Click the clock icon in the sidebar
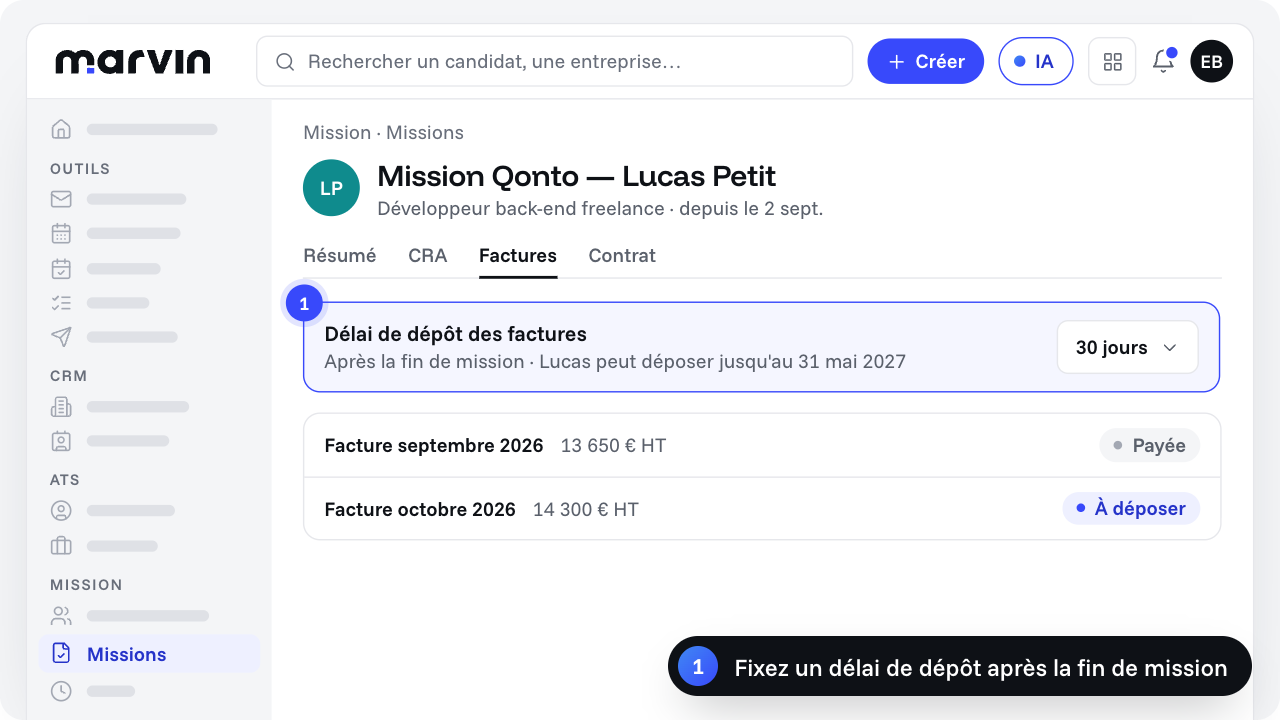Screen dimensions: 1280x720 pos(61,691)
